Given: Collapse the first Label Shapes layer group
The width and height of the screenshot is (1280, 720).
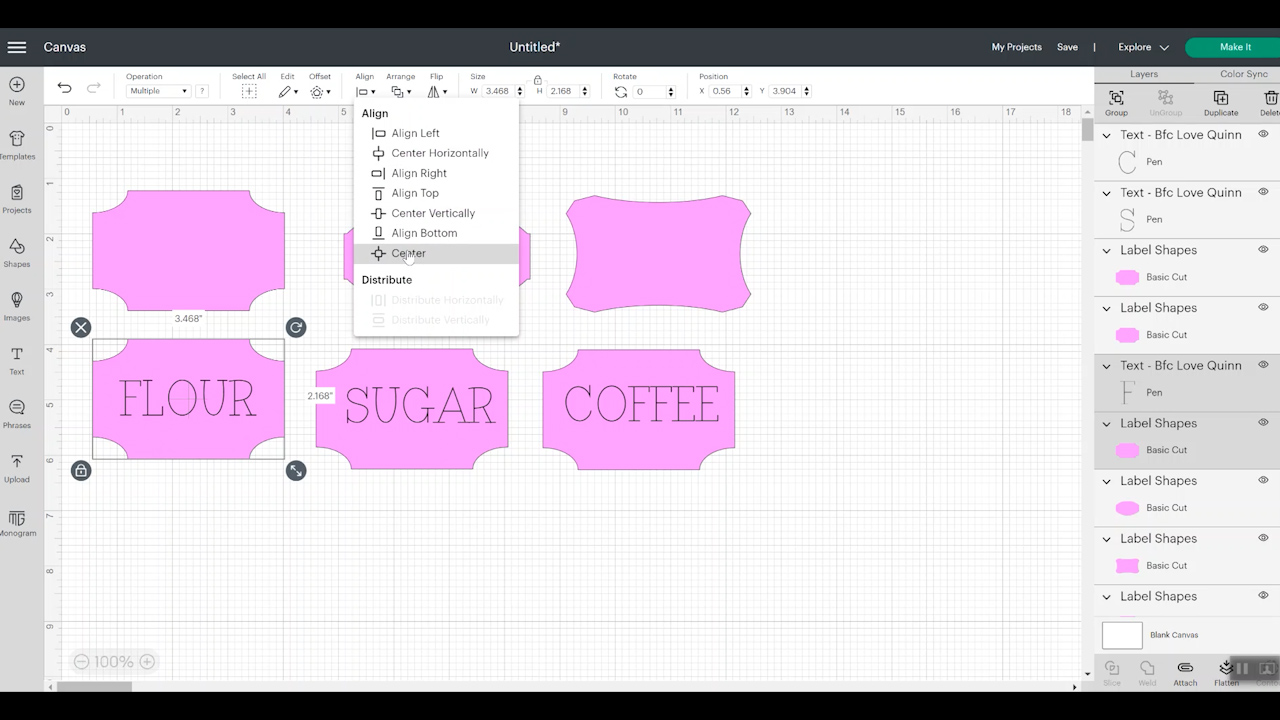Looking at the screenshot, I should pos(1107,250).
